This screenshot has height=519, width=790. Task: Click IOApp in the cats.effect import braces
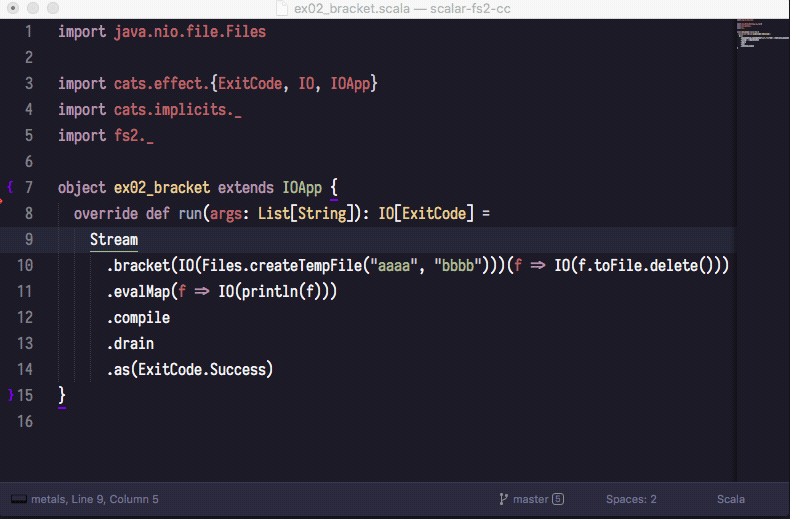pyautogui.click(x=350, y=83)
